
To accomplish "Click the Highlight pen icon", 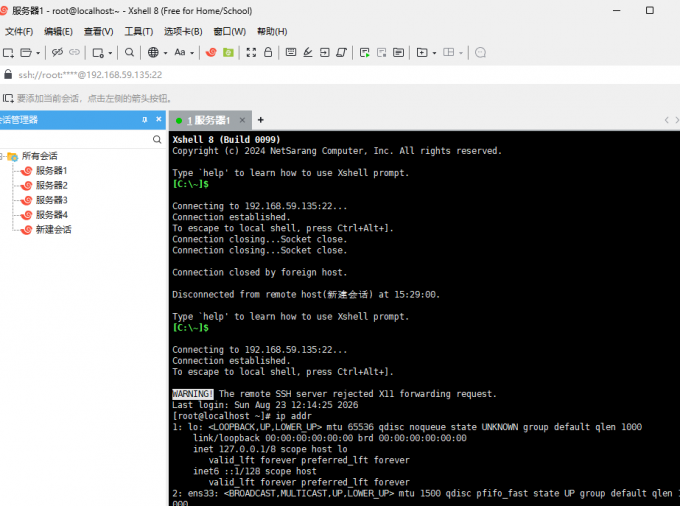I will 307,52.
